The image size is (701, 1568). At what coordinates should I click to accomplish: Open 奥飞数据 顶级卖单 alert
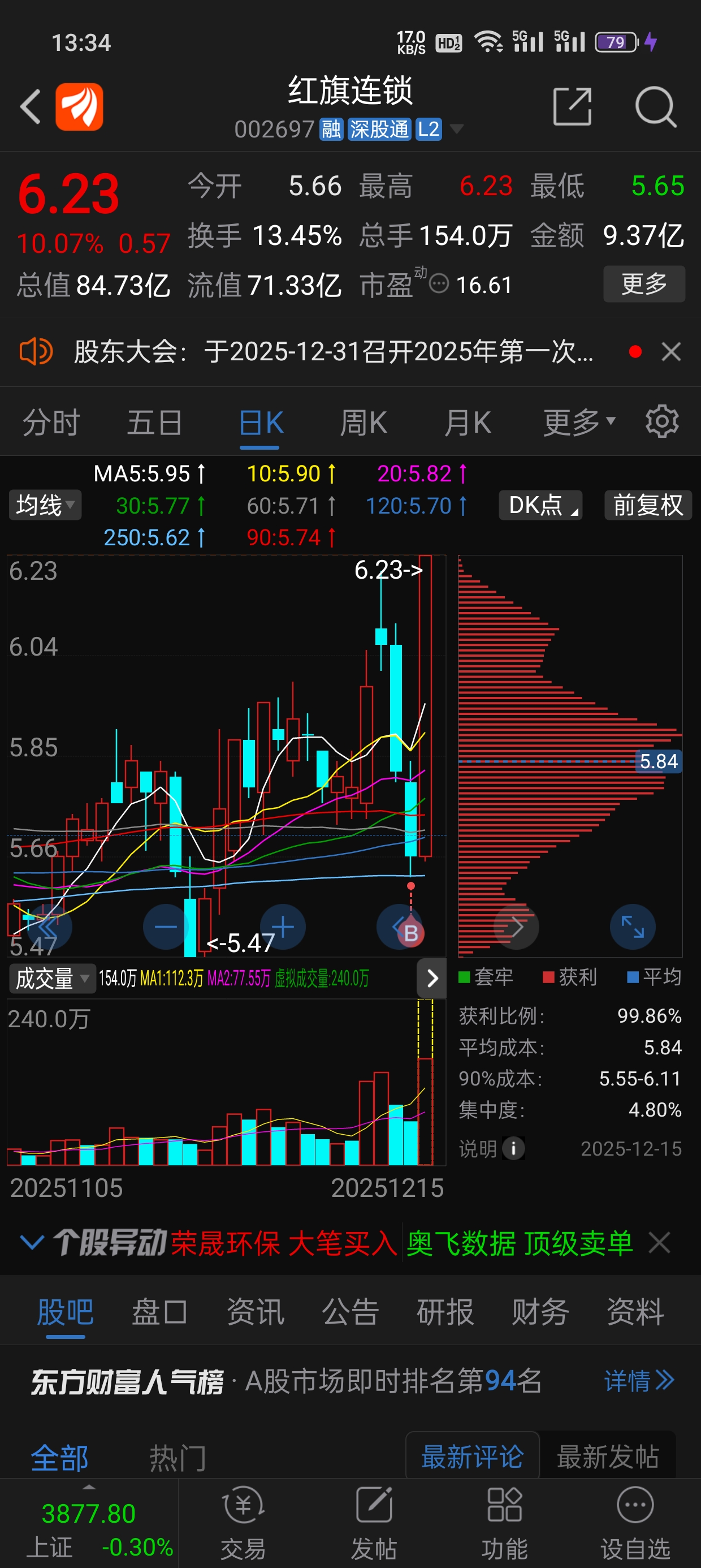click(x=520, y=1242)
